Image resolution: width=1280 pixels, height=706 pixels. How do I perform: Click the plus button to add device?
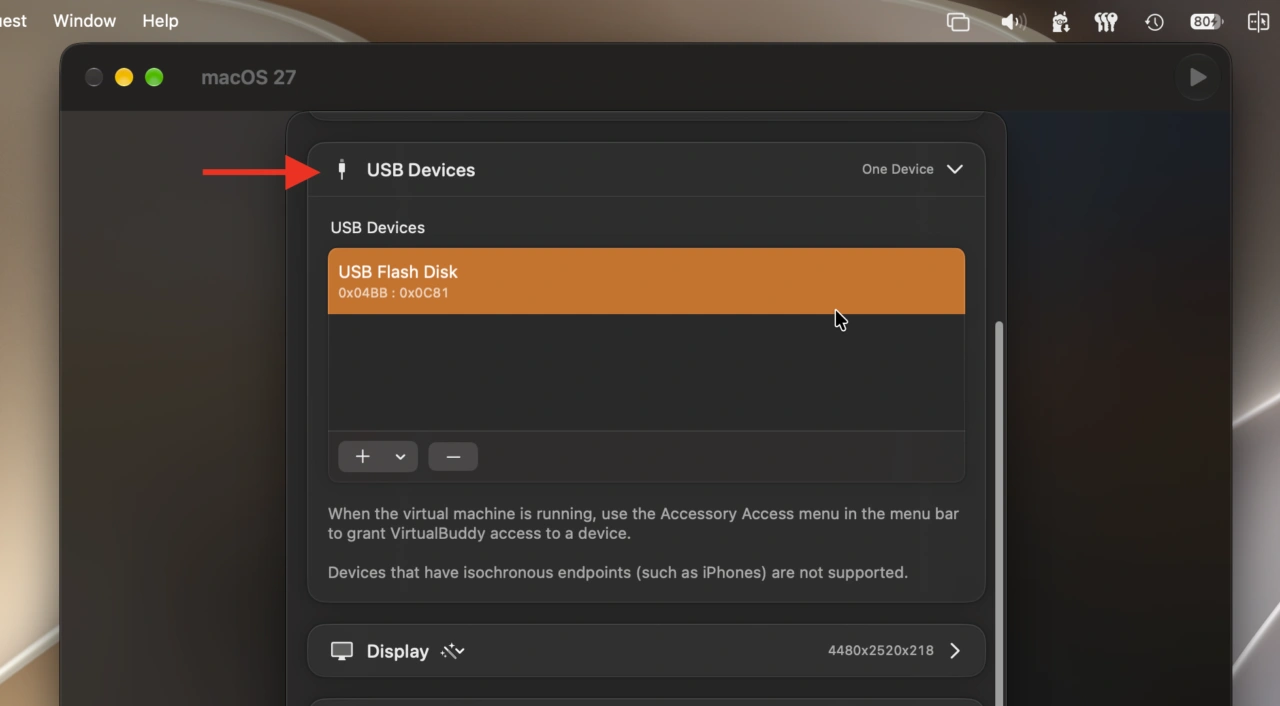click(x=363, y=457)
